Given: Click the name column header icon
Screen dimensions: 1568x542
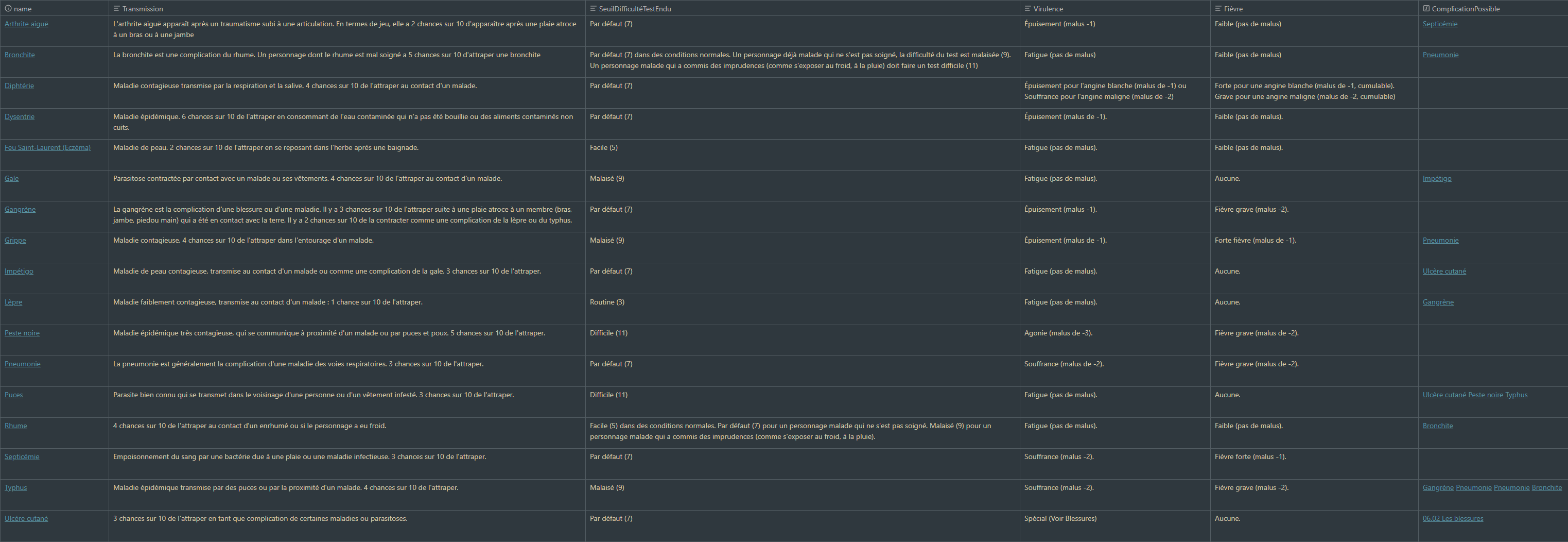Looking at the screenshot, I should click(x=8, y=9).
